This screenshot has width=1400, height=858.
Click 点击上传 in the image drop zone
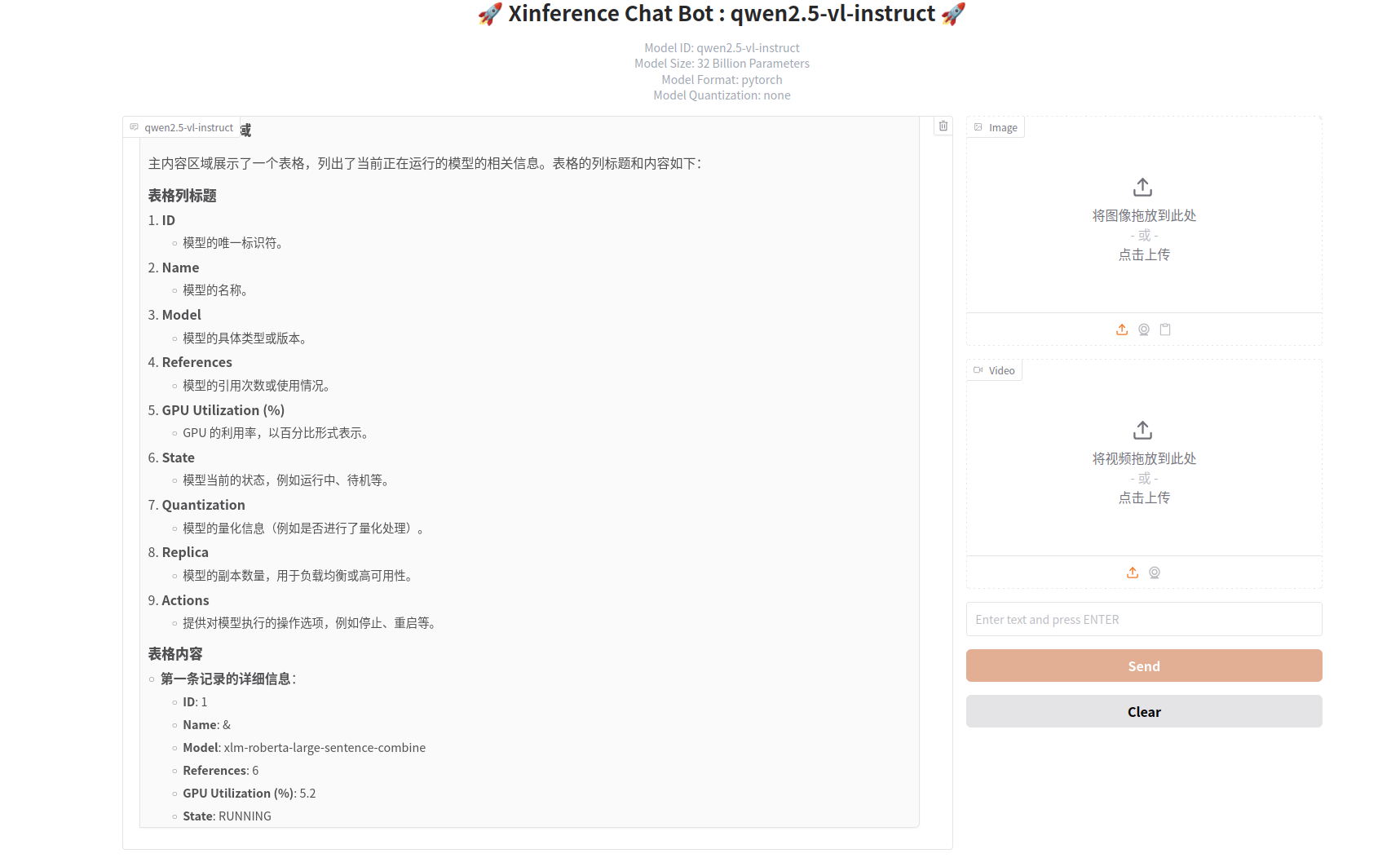(1143, 254)
